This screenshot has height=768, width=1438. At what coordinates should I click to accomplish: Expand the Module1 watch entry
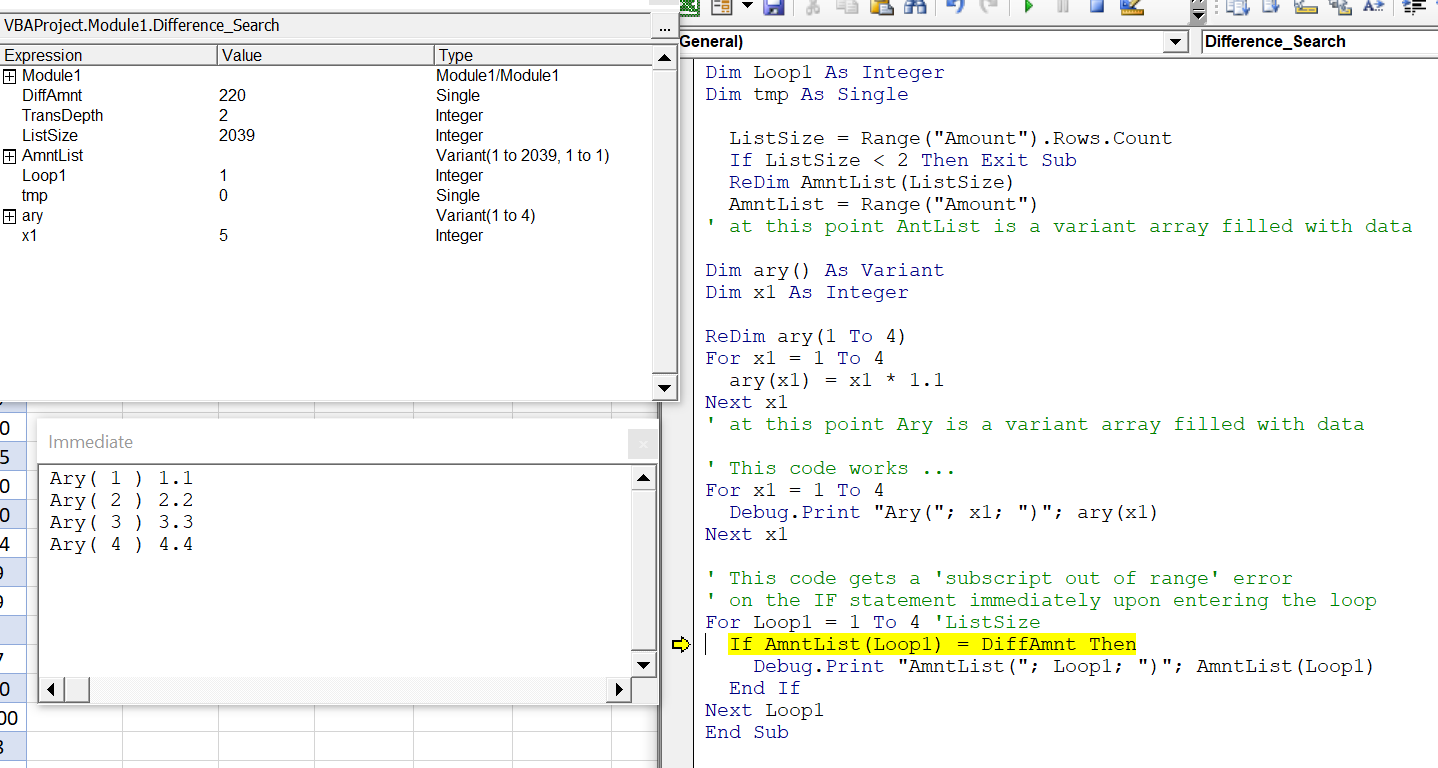coord(10,76)
